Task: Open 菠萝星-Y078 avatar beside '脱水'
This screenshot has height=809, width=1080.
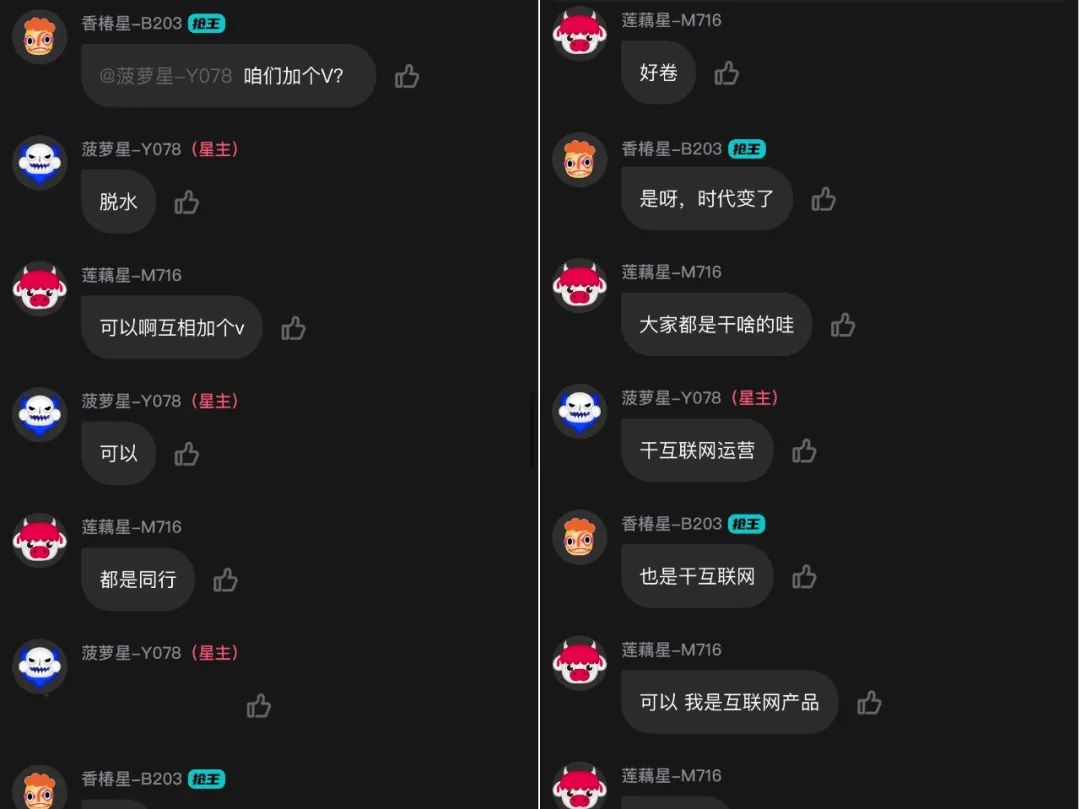Action: click(39, 162)
